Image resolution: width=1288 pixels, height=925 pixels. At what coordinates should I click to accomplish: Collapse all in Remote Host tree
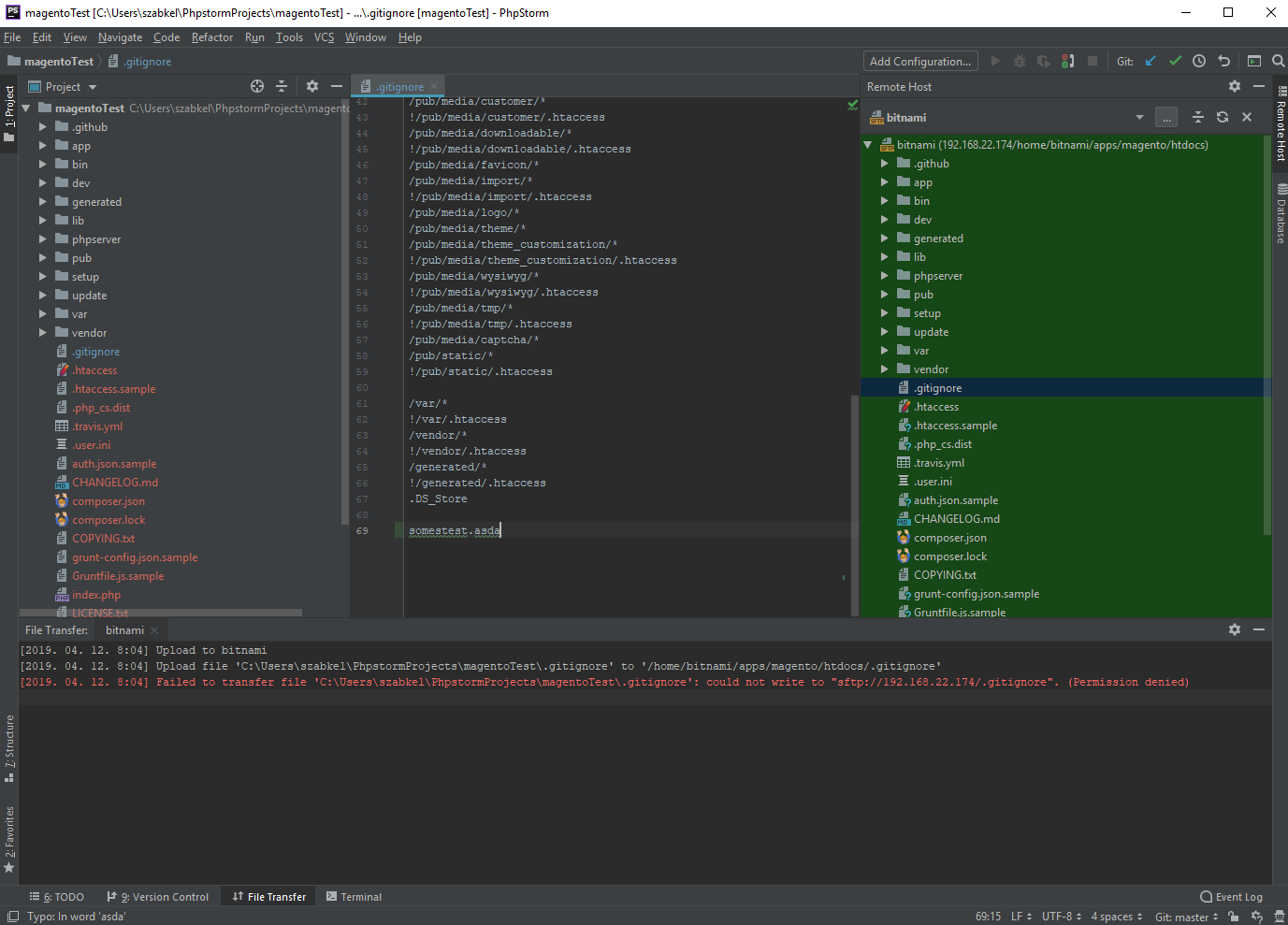(1198, 117)
